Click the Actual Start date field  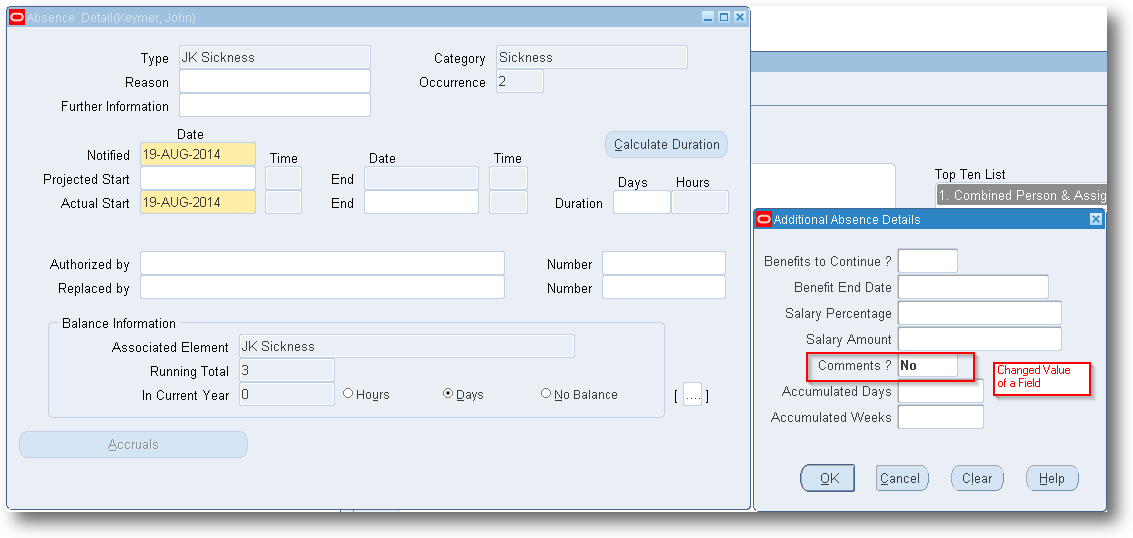pyautogui.click(x=198, y=202)
